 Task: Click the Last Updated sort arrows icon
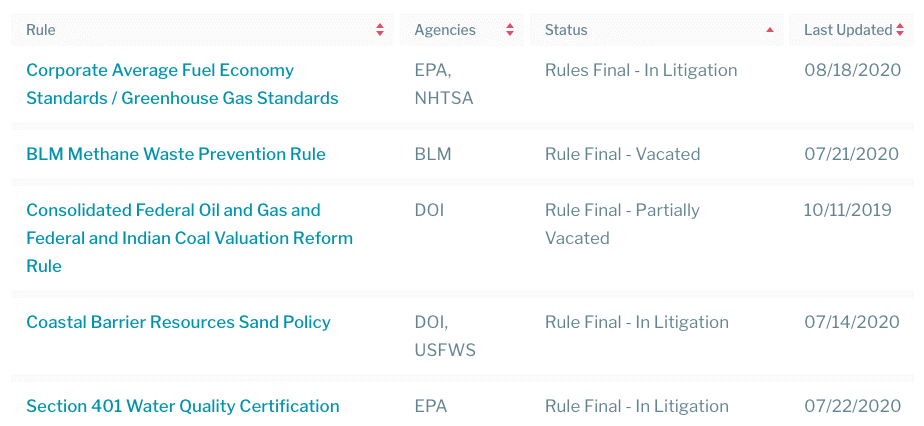(x=899, y=30)
